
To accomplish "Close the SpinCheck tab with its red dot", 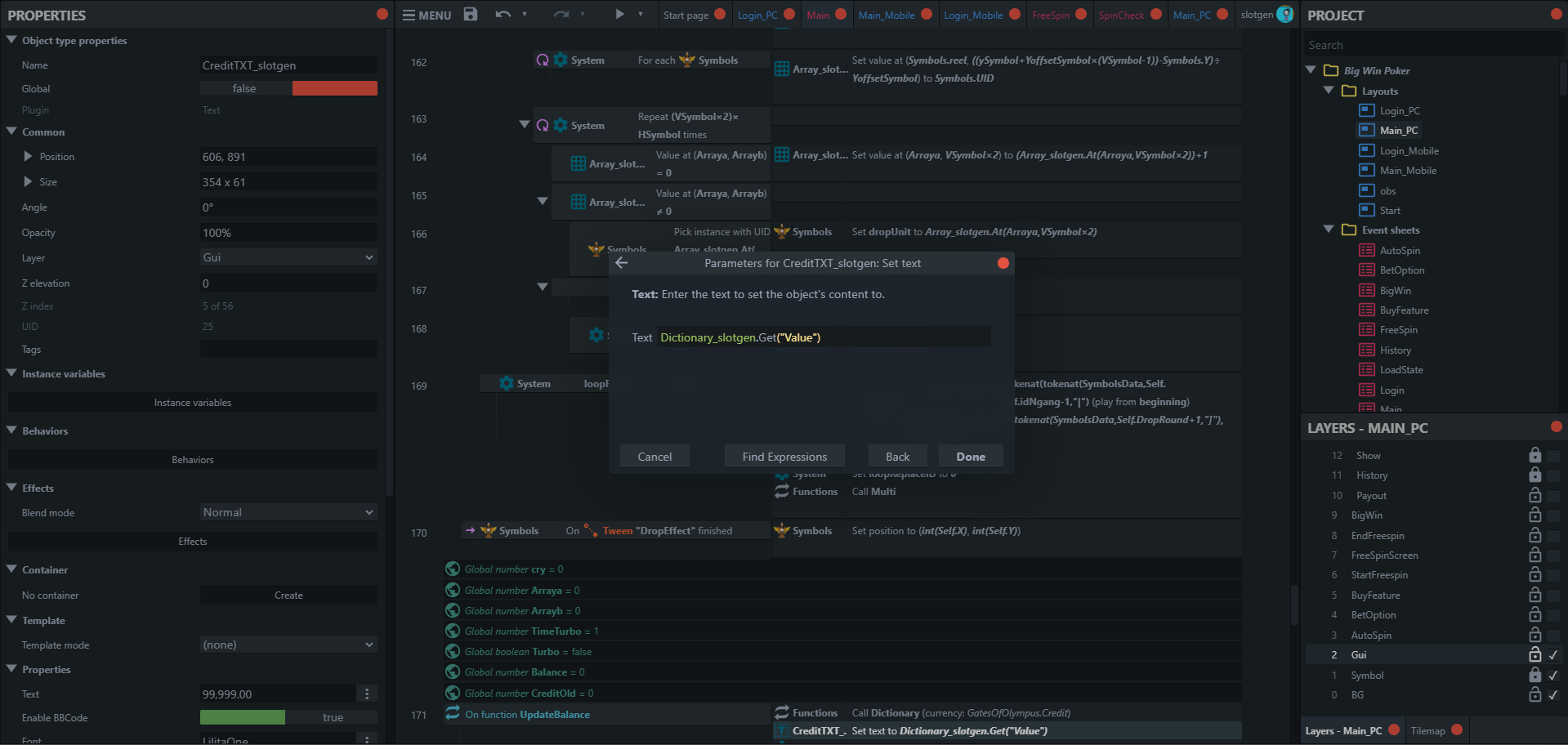I will 1156,14.
